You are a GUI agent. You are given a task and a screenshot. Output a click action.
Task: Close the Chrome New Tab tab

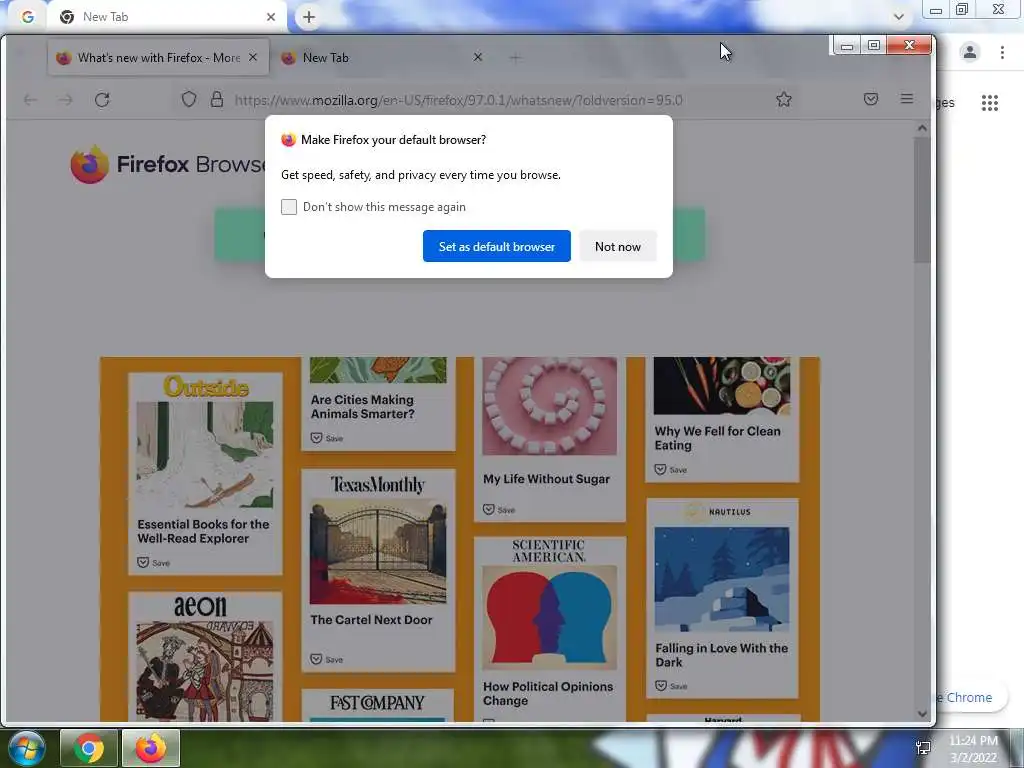point(271,17)
